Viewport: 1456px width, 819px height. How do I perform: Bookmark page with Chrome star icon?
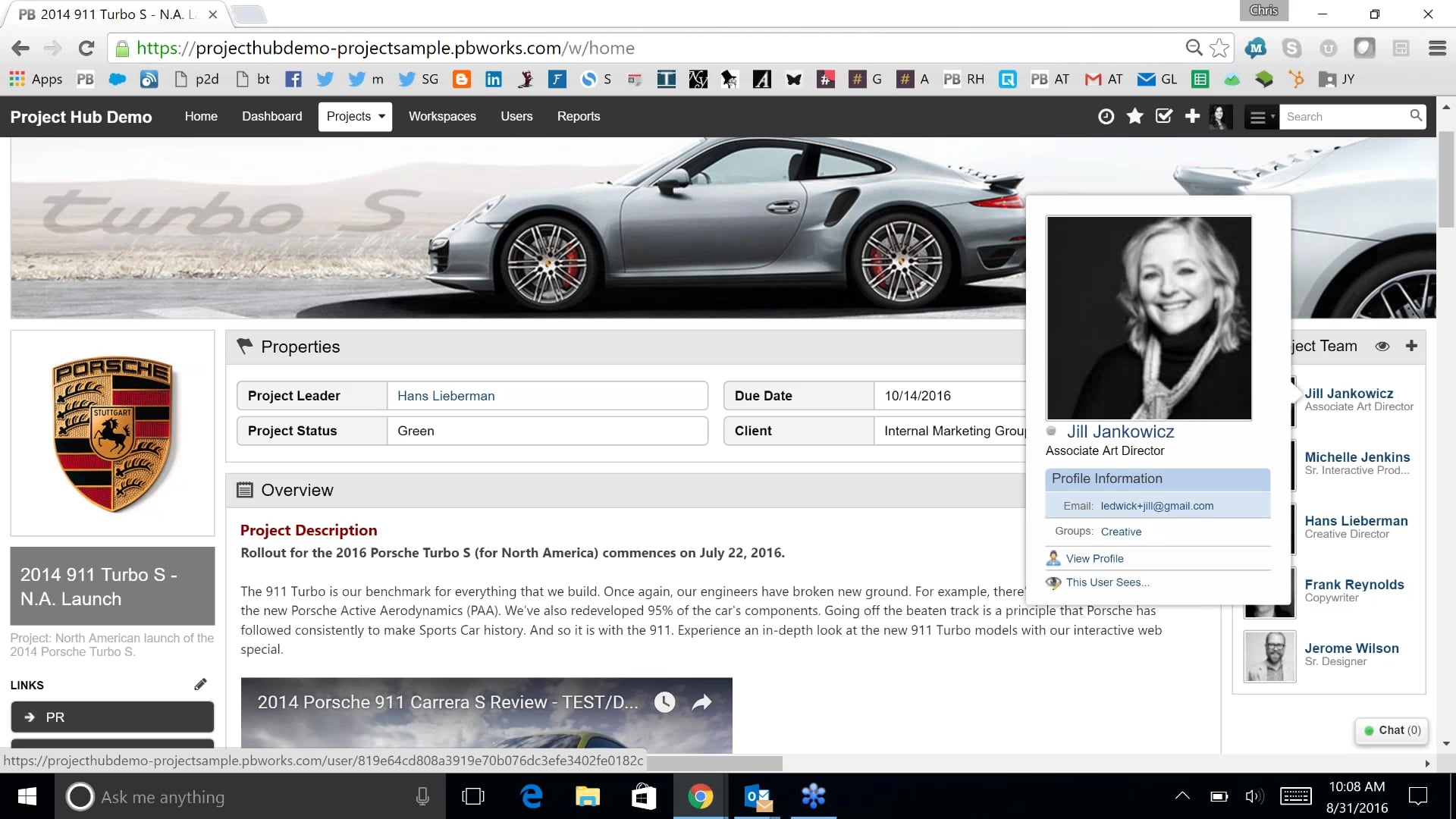point(1219,48)
